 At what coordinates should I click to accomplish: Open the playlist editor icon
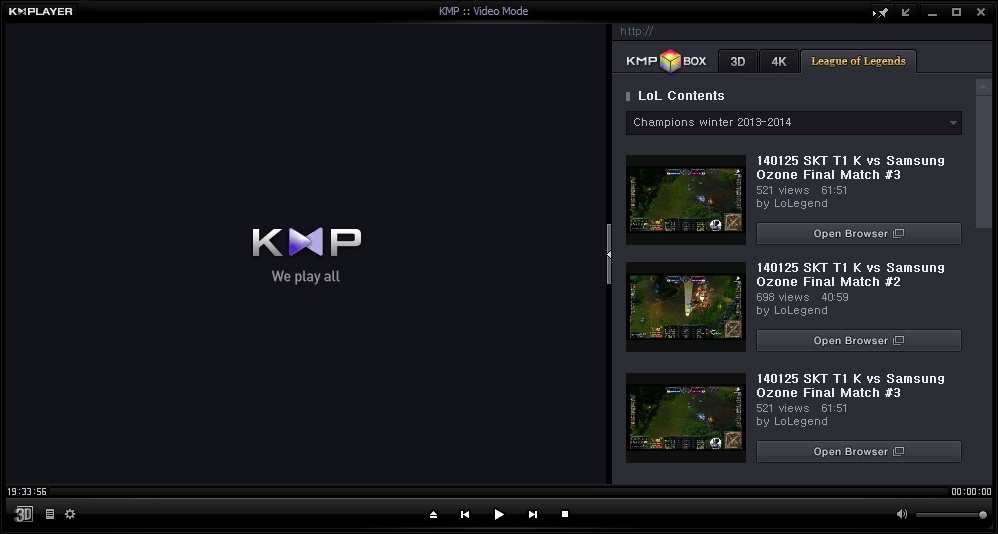click(50, 514)
